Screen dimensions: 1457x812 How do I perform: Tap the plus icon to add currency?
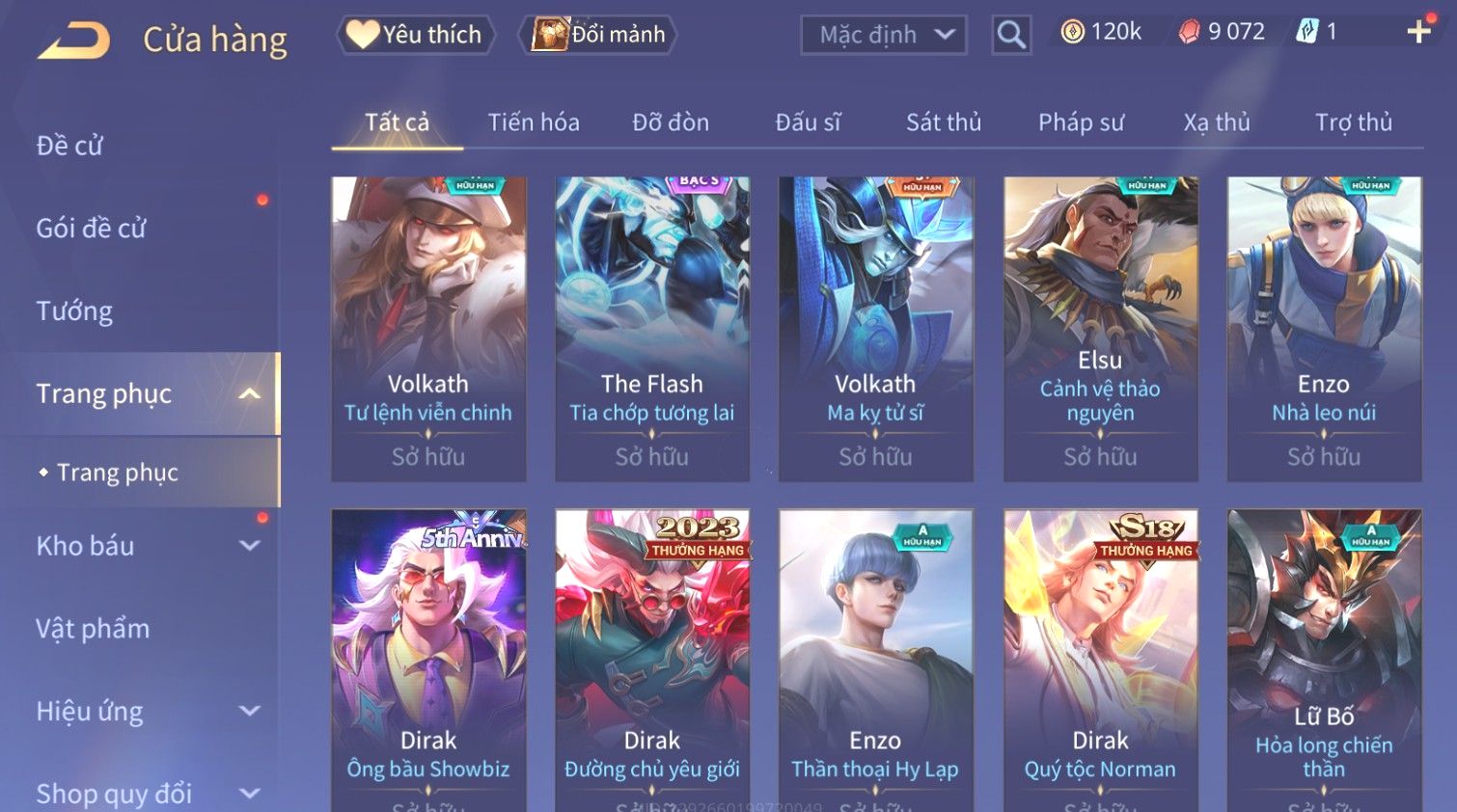pyautogui.click(x=1418, y=32)
